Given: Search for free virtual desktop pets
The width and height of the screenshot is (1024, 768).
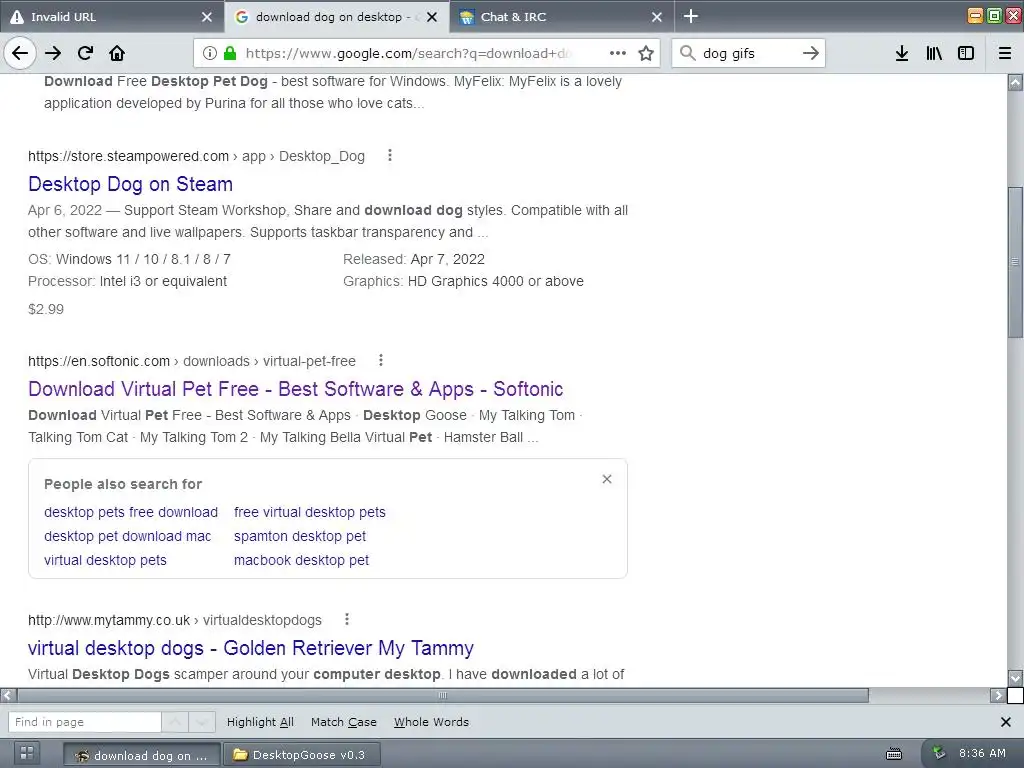Looking at the screenshot, I should pyautogui.click(x=310, y=512).
